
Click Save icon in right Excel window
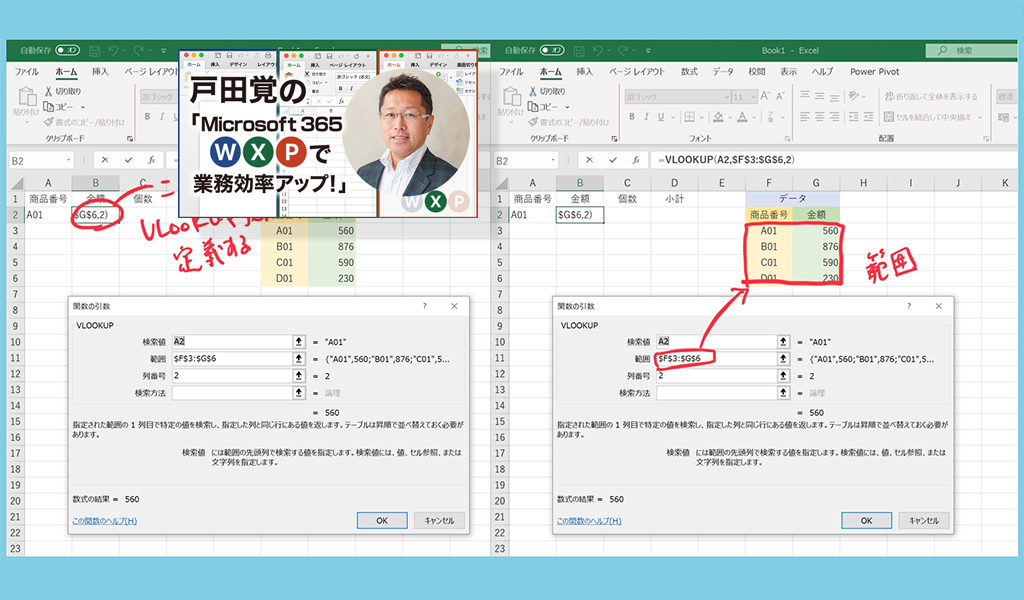[x=579, y=50]
